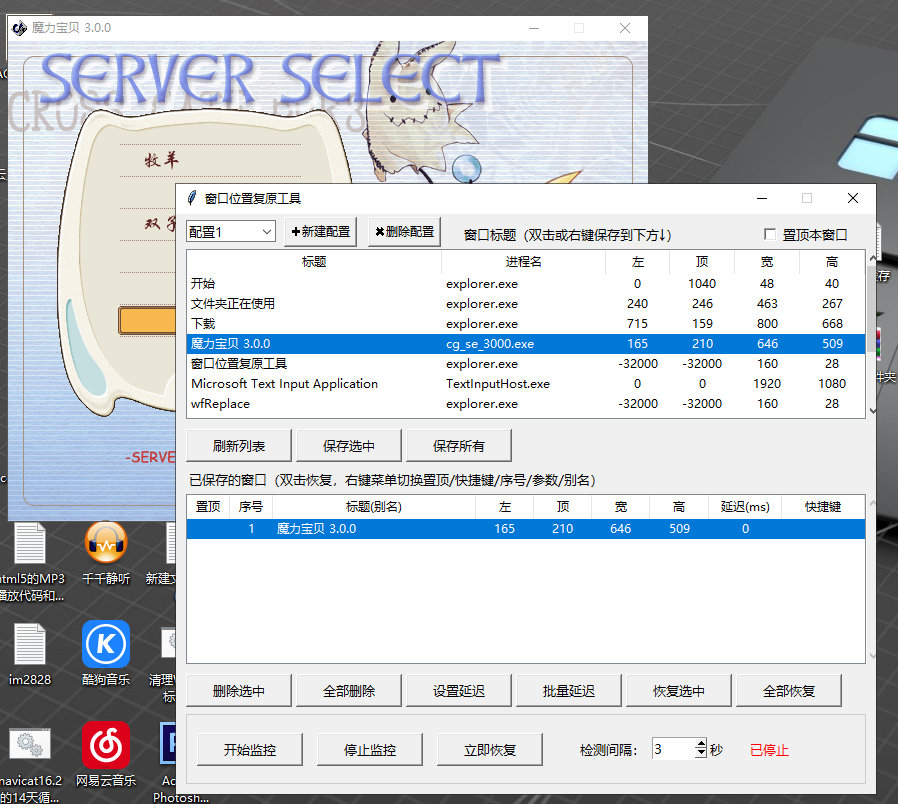The image size is (898, 804).
Task: Open the 网易云音乐 desktop icon
Action: [x=106, y=744]
